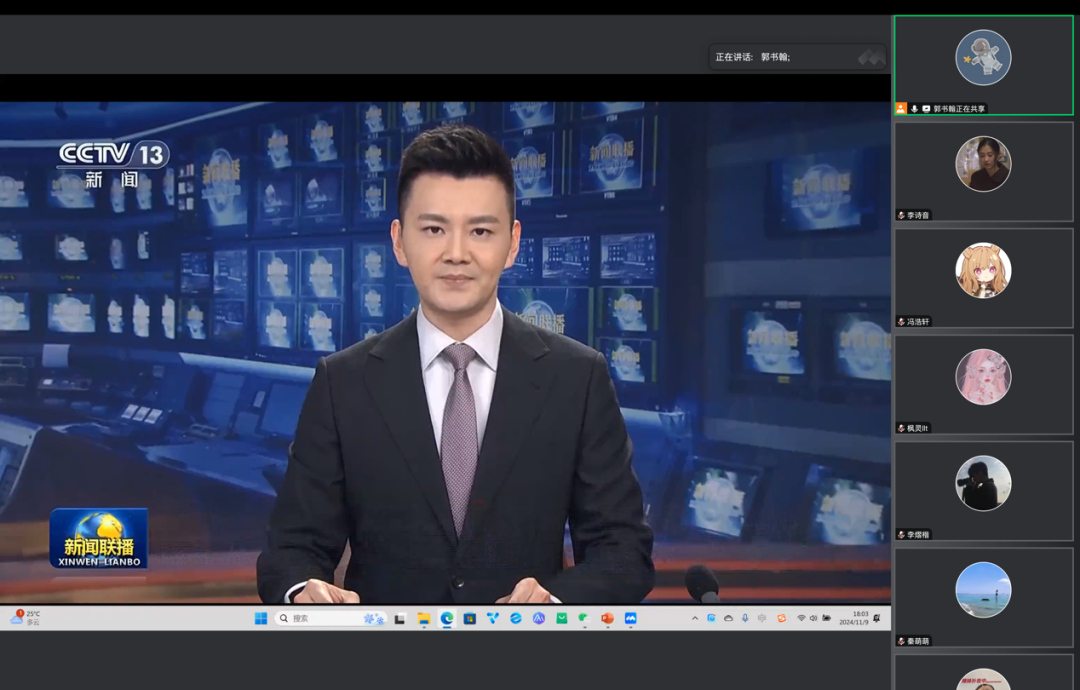
Task: Click the screen share icon on 郭书翰's tile
Action: [926, 109]
